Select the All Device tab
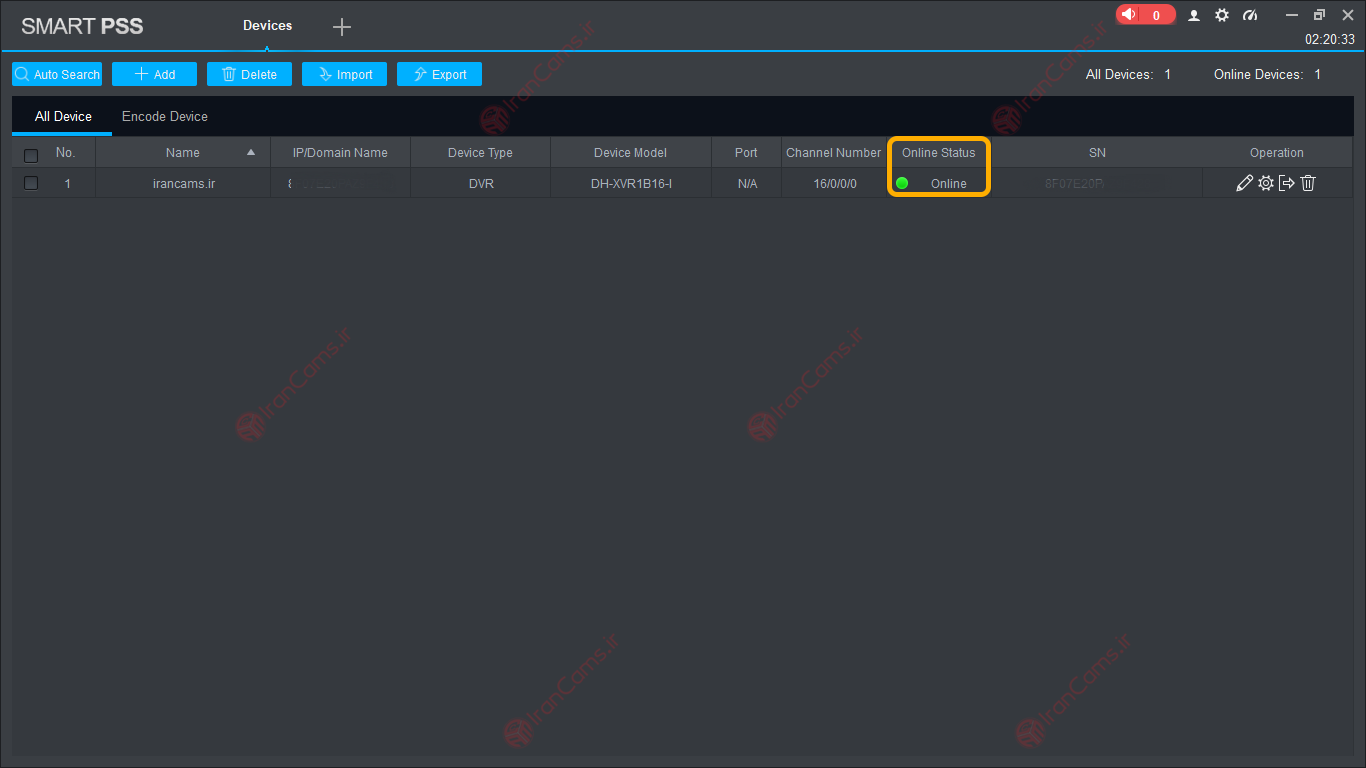 [63, 116]
